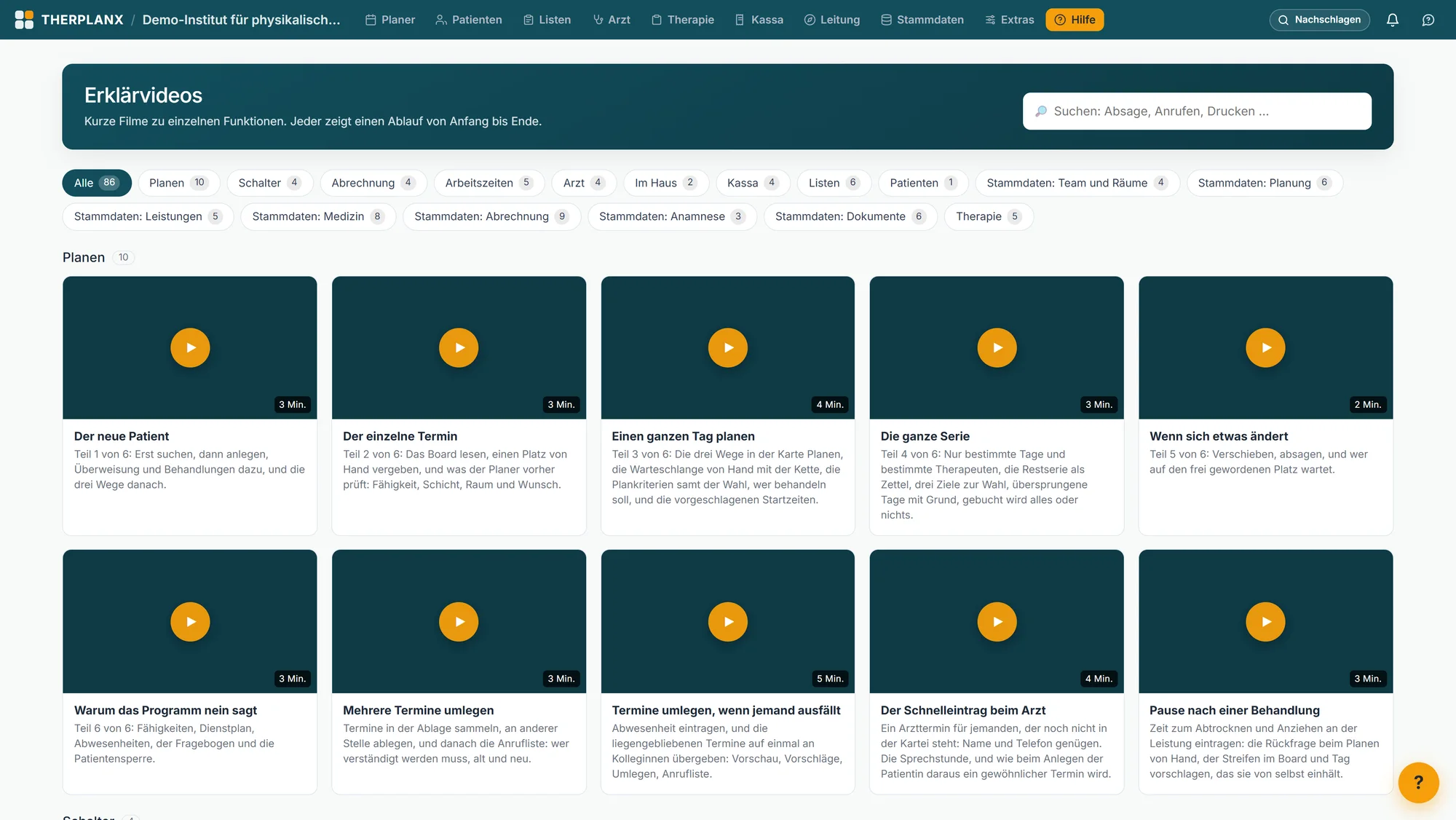Click the video search field

click(1197, 111)
